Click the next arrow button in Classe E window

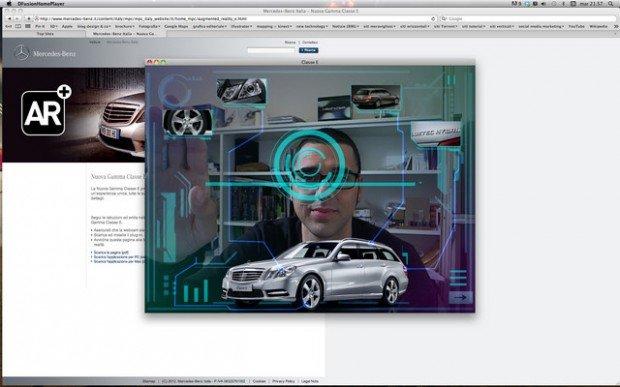(461, 298)
